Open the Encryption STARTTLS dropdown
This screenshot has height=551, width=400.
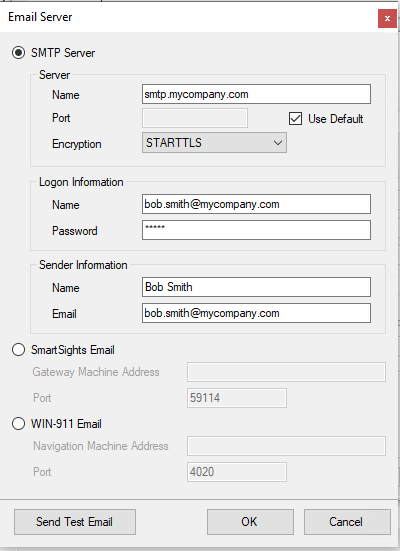pos(214,143)
